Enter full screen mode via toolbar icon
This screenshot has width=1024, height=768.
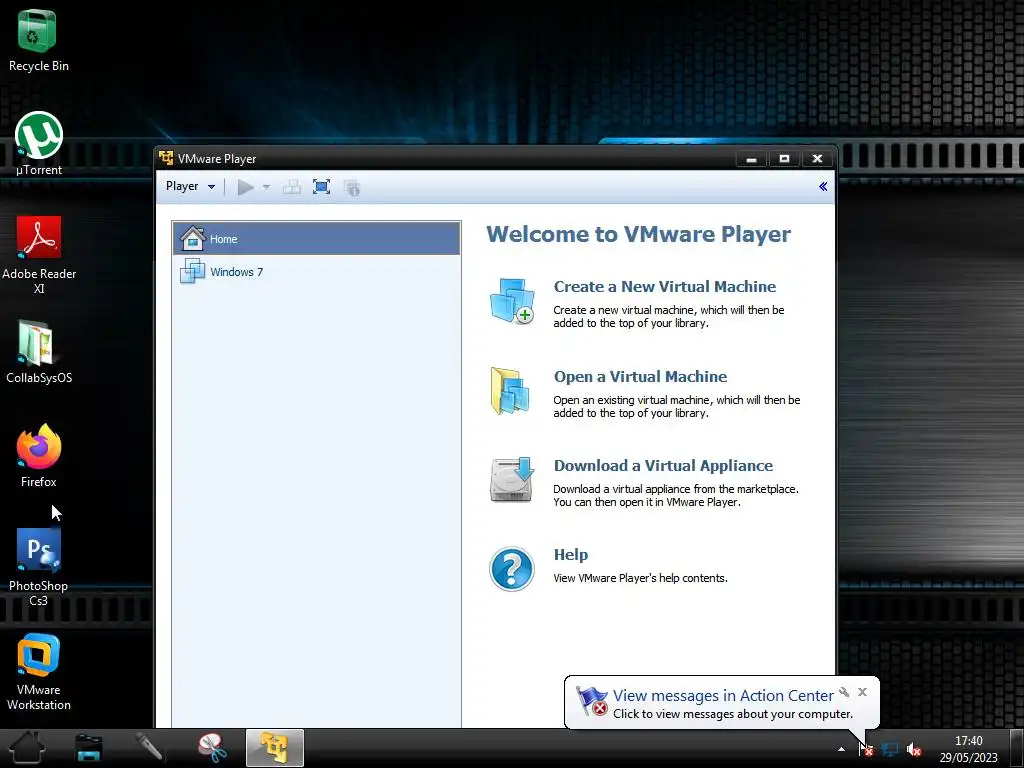[x=321, y=187]
